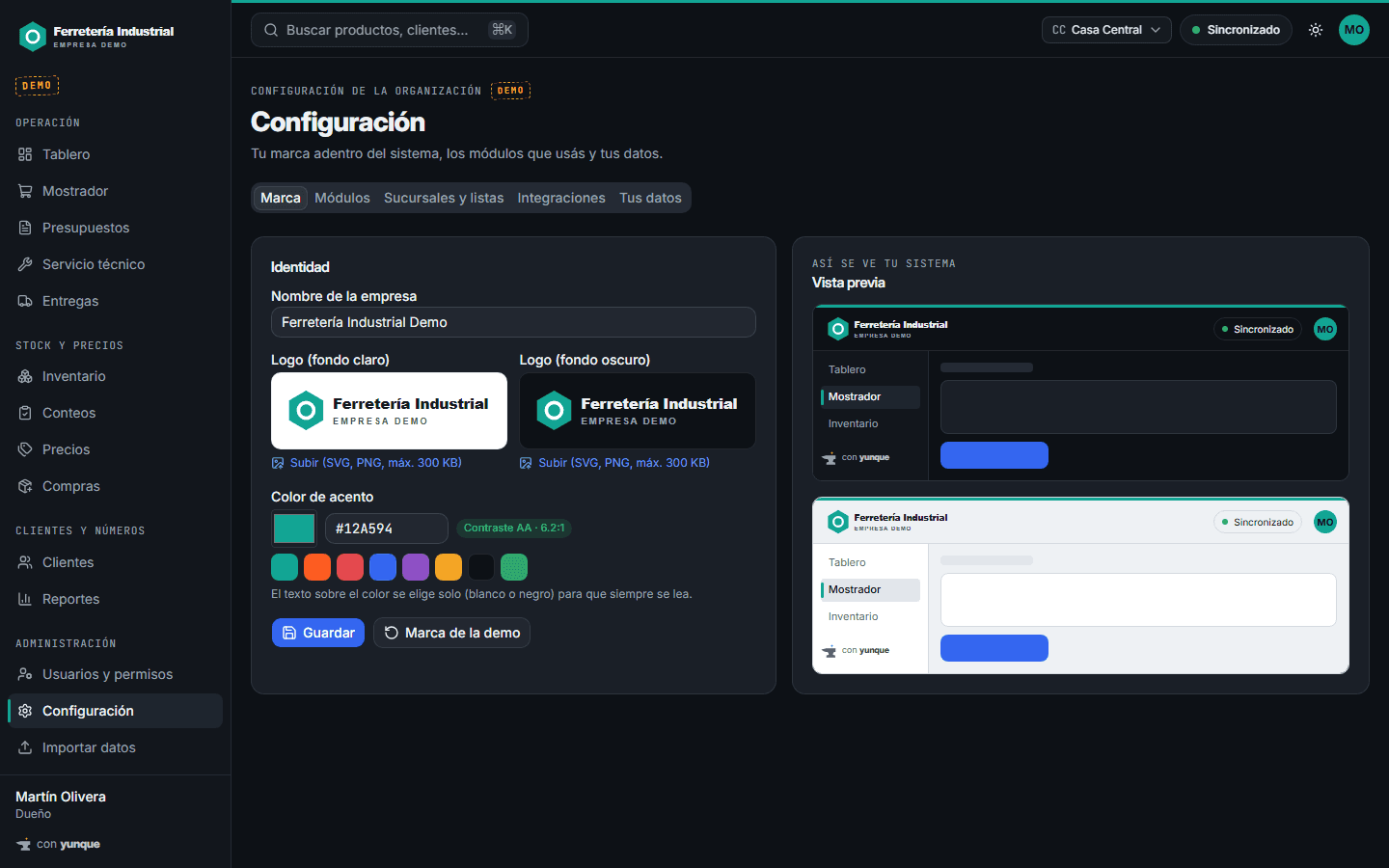Image resolution: width=1389 pixels, height=868 pixels.
Task: Click the dark-background logo preview
Action: coord(638,411)
